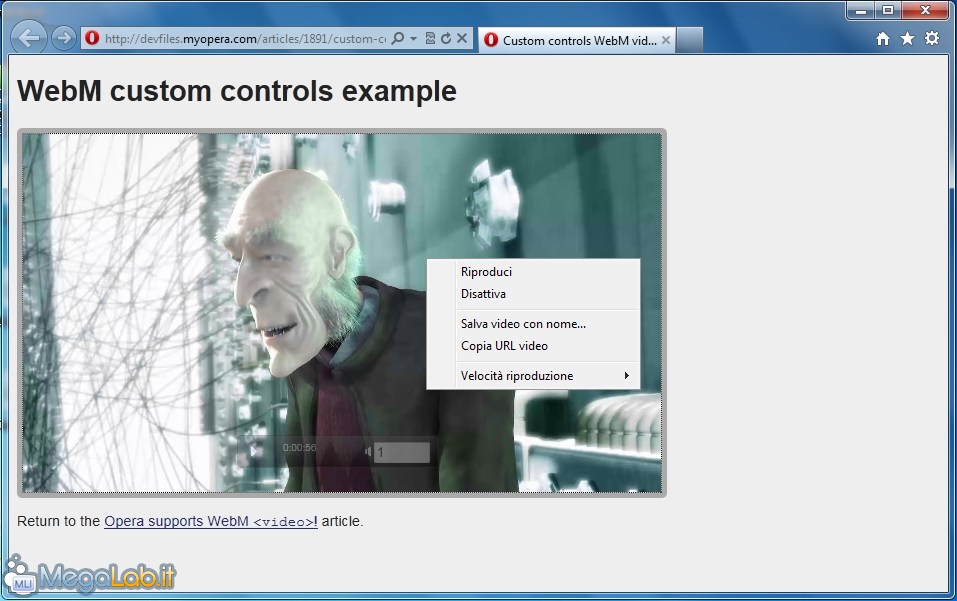The width and height of the screenshot is (957, 601).
Task: Click the Search magnifier icon in address bar
Action: 397,39
